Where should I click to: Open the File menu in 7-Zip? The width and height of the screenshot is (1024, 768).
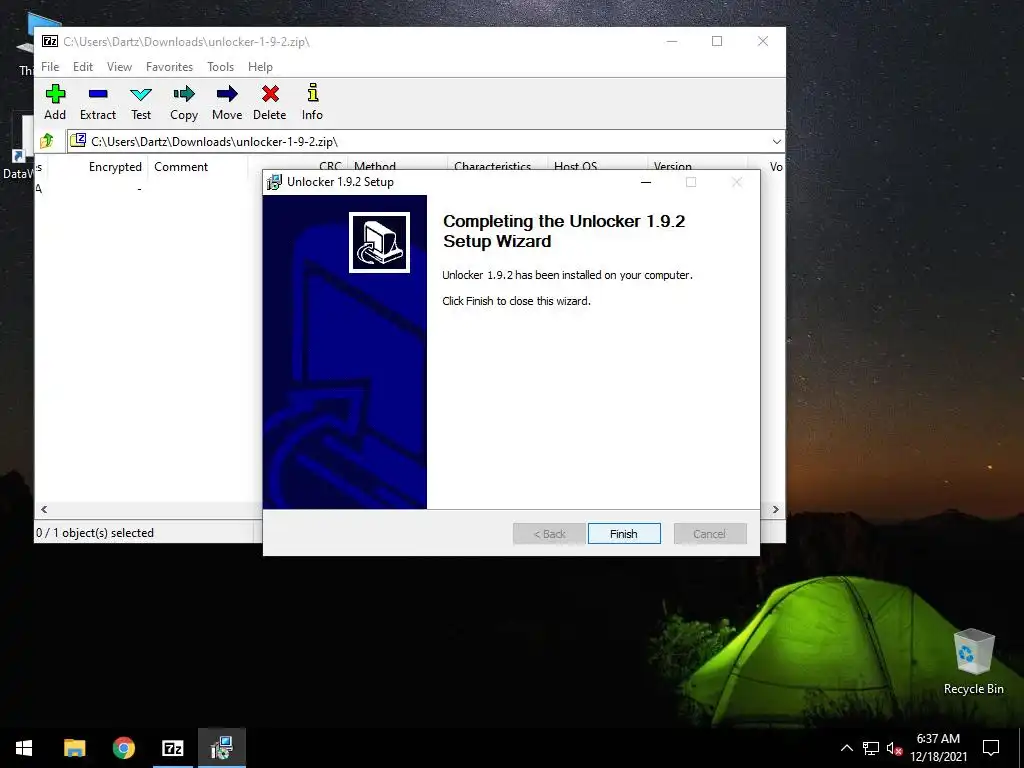click(x=50, y=67)
